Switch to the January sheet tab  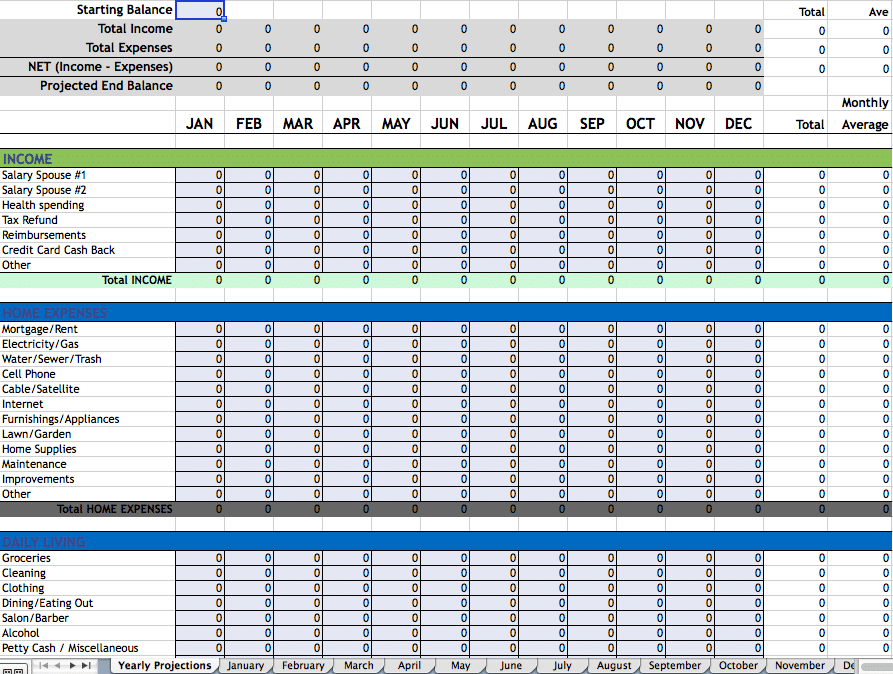point(245,665)
